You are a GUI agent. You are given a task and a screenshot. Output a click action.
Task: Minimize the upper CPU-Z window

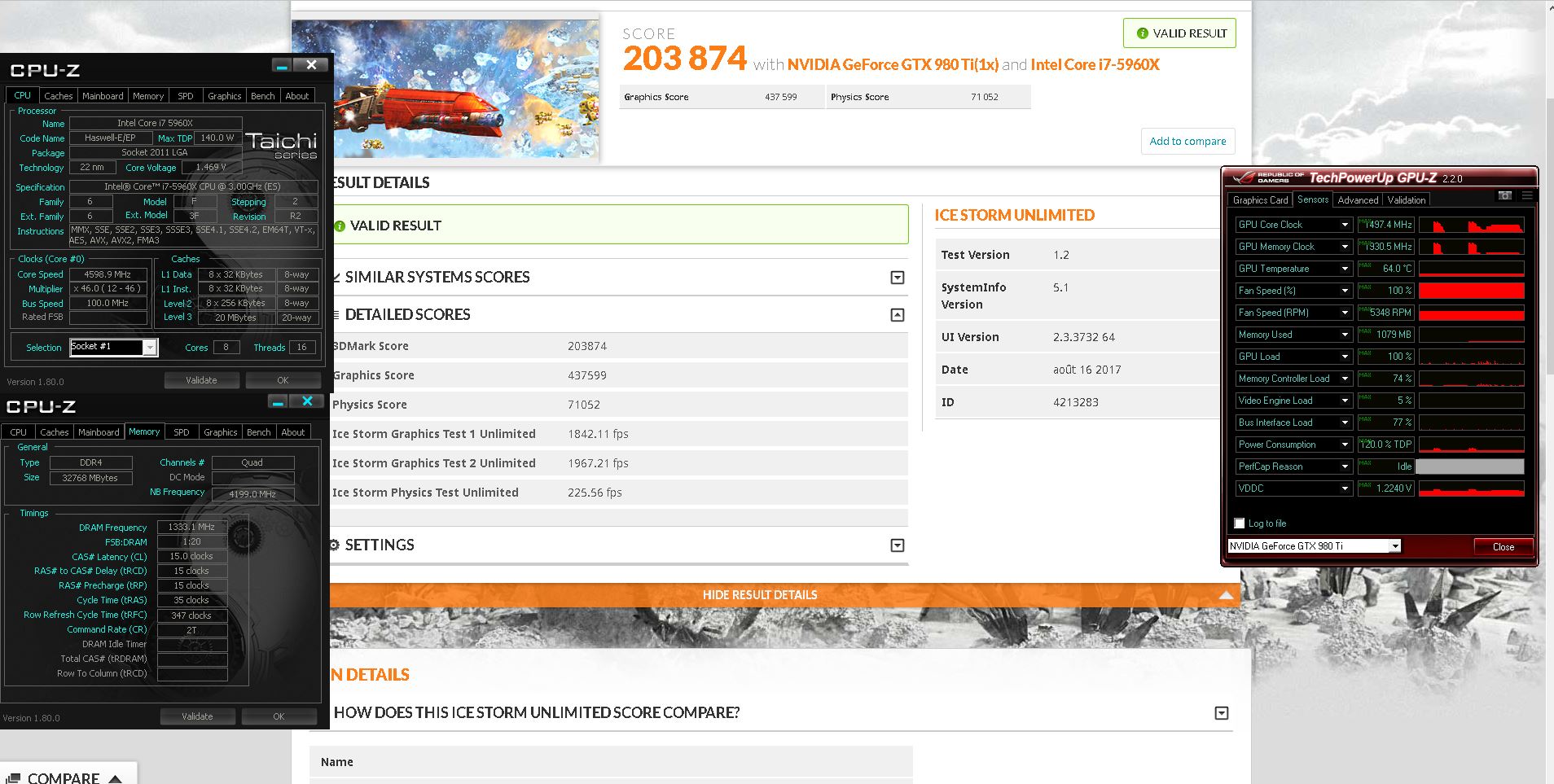tap(283, 65)
